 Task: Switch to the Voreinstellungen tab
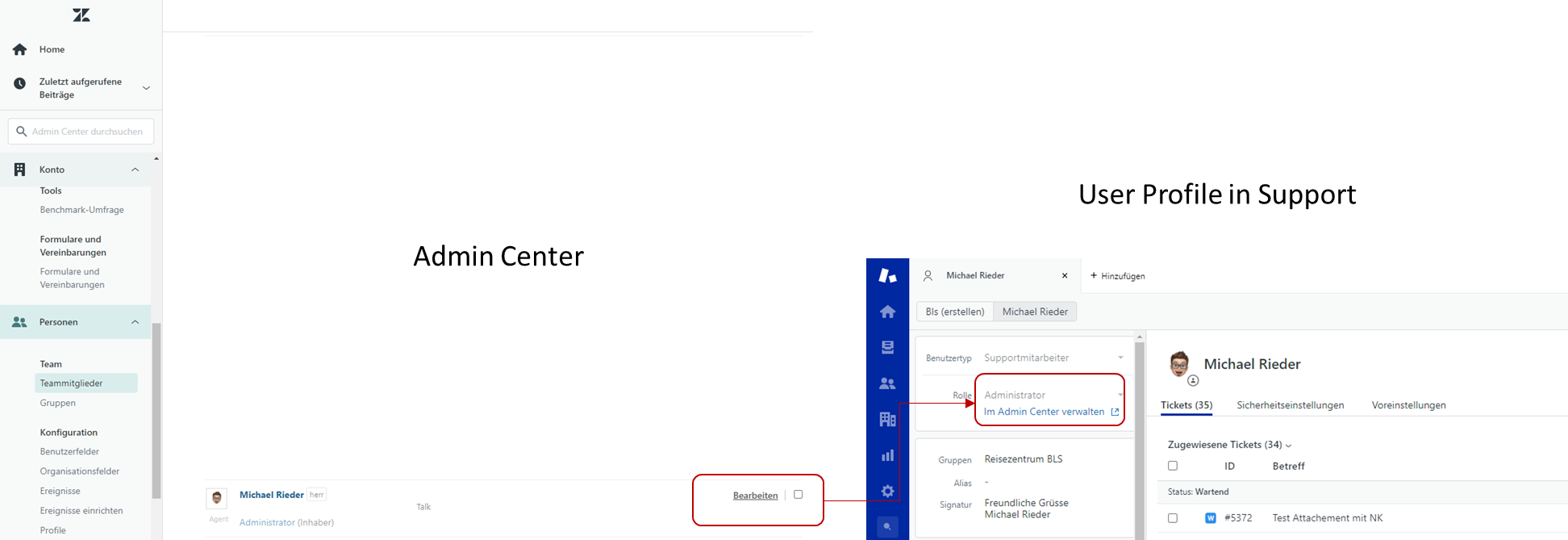click(1408, 405)
